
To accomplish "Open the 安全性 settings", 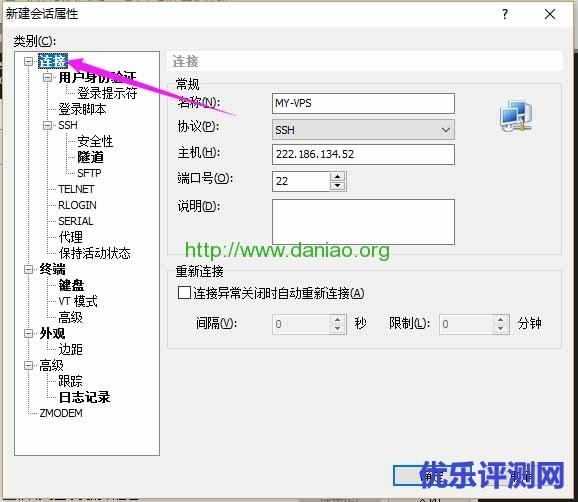I will pos(95,141).
